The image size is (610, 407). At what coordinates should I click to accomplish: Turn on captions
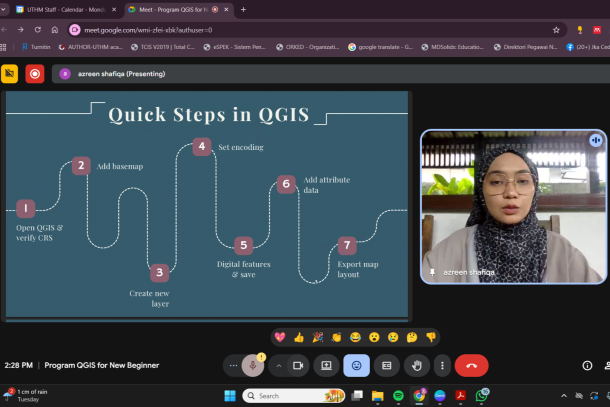click(387, 366)
